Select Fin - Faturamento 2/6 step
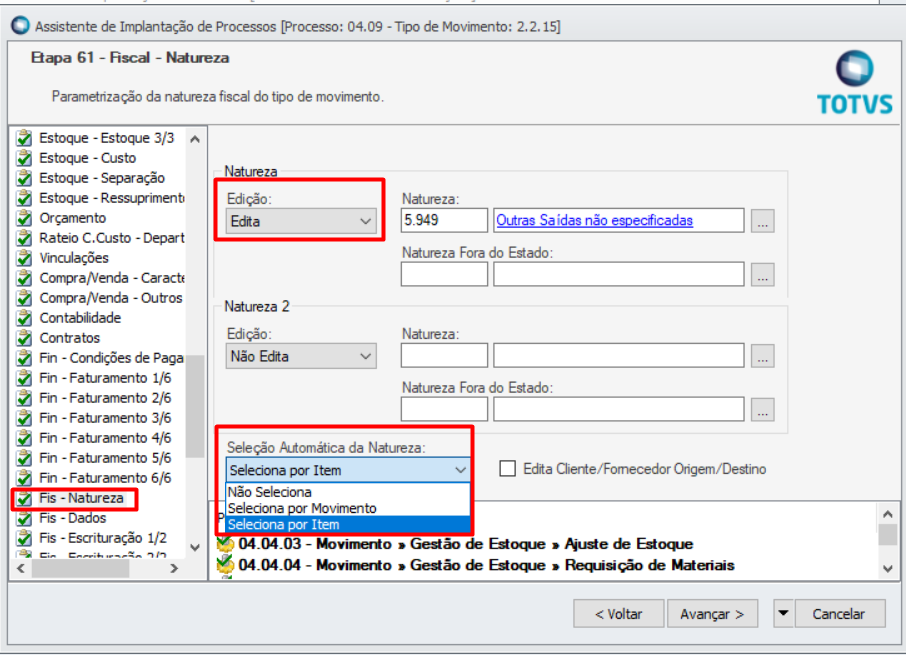The image size is (906, 655). pyautogui.click(x=105, y=398)
